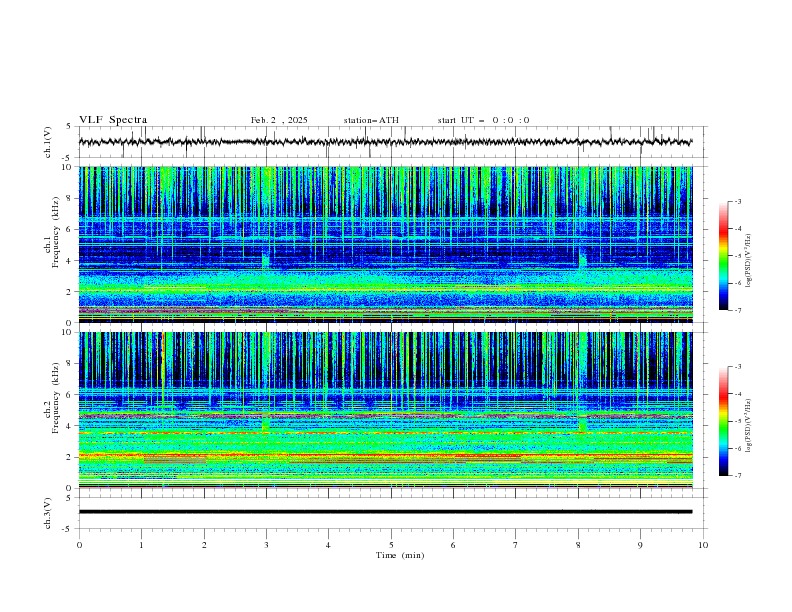The height and width of the screenshot is (612, 792).
Task: Click the '5' tick on the time axis
Action: [391, 545]
